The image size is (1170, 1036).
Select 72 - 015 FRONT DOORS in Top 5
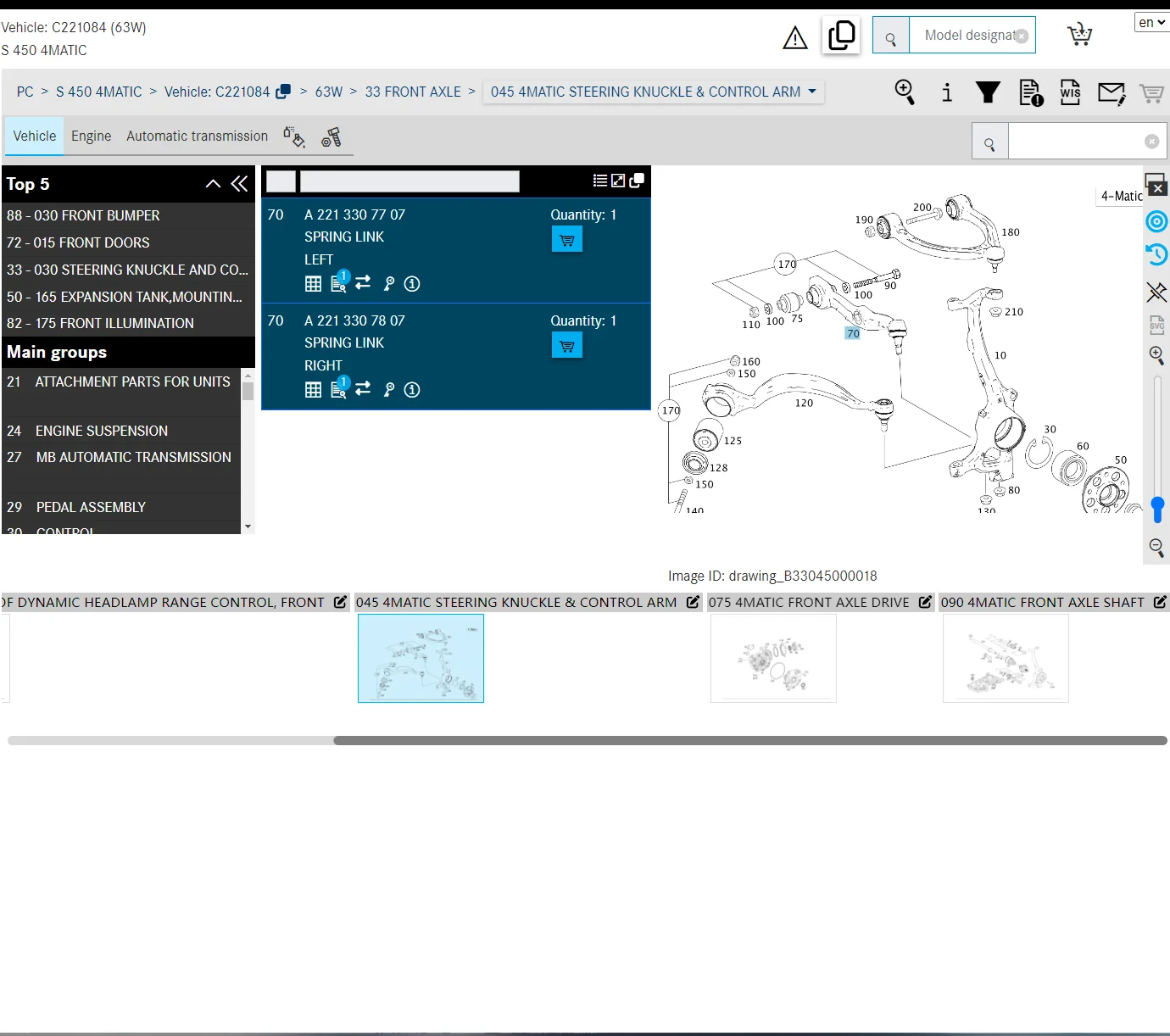click(128, 242)
